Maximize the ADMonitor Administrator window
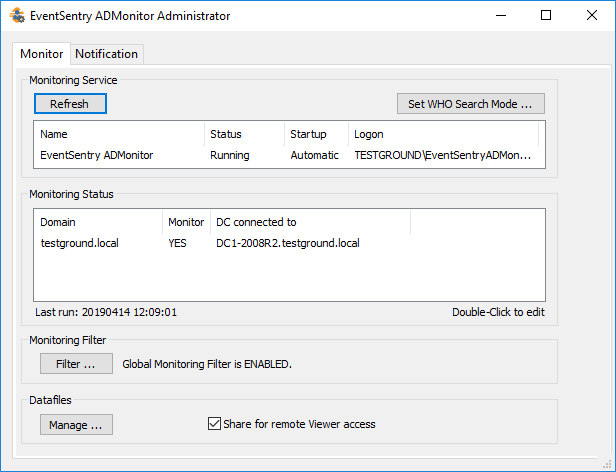Image resolution: width=616 pixels, height=472 pixels. (546, 16)
